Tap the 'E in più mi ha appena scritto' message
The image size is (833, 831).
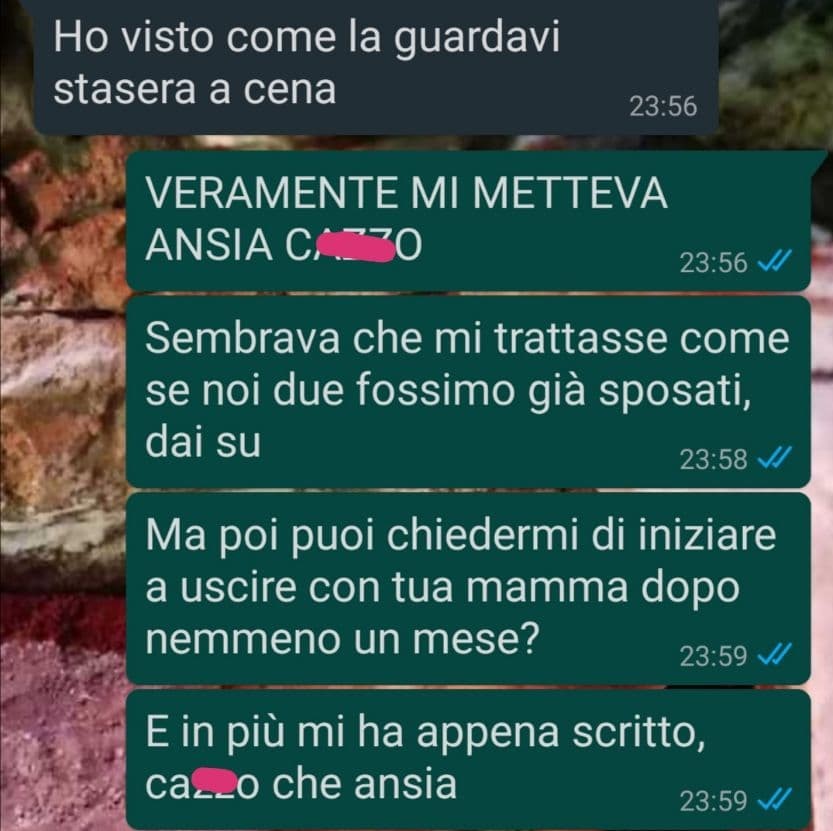469,759
